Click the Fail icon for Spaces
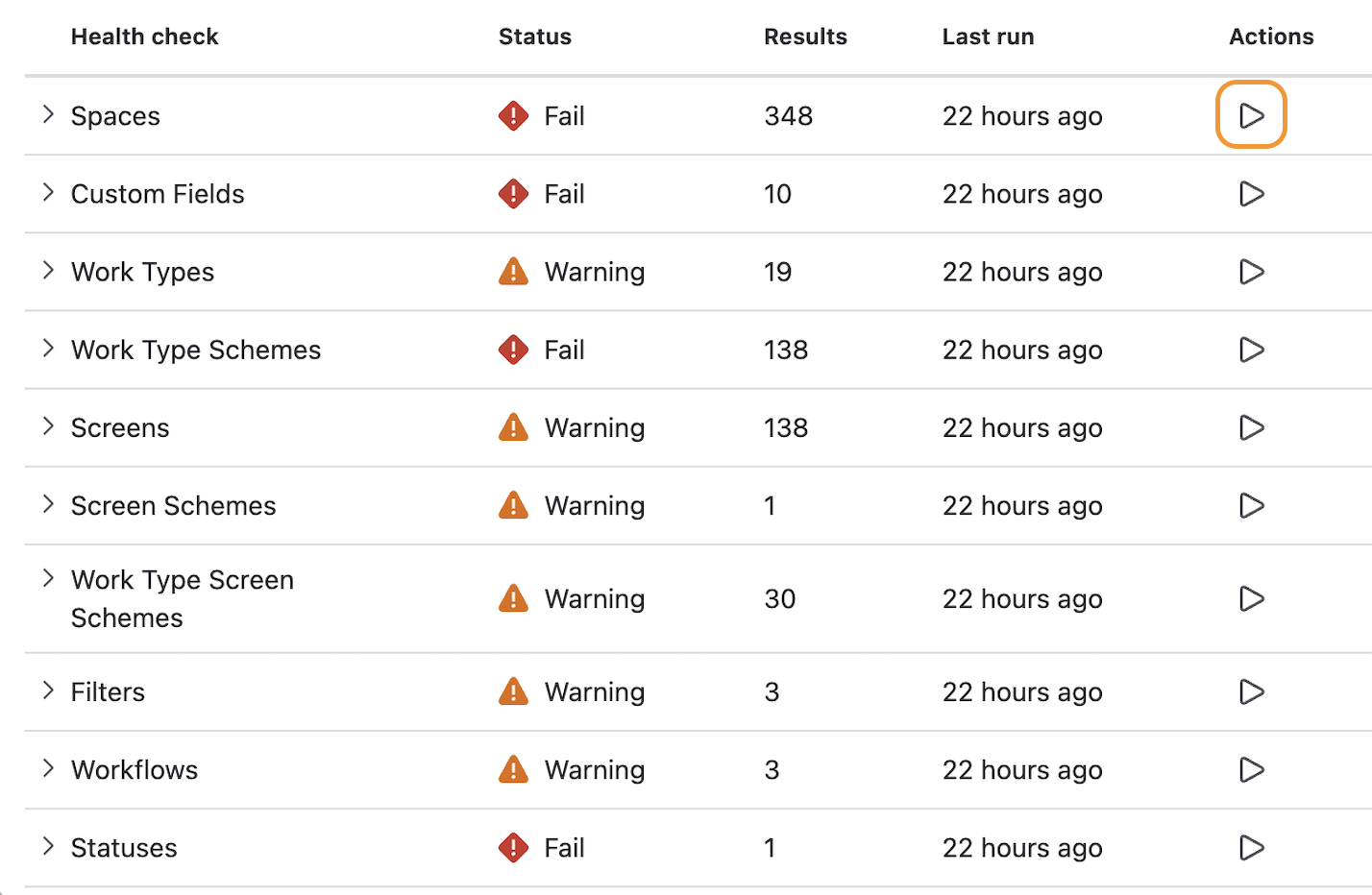The width and height of the screenshot is (1372, 895). (513, 116)
